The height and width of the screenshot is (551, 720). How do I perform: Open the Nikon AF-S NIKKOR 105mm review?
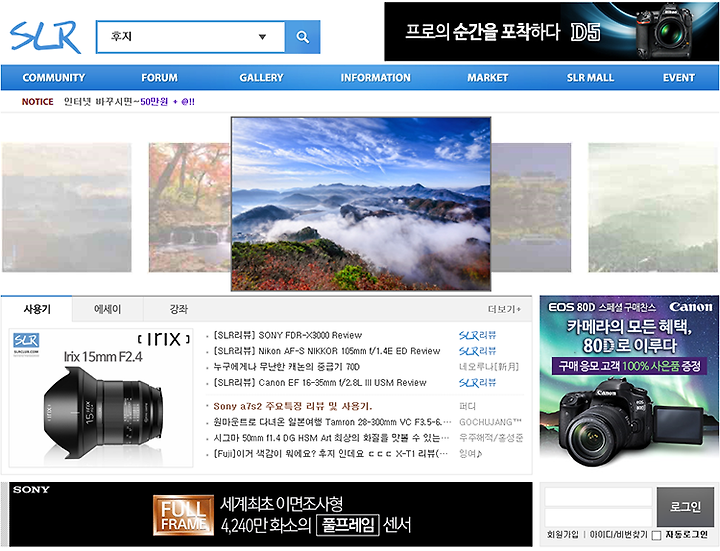click(x=326, y=351)
